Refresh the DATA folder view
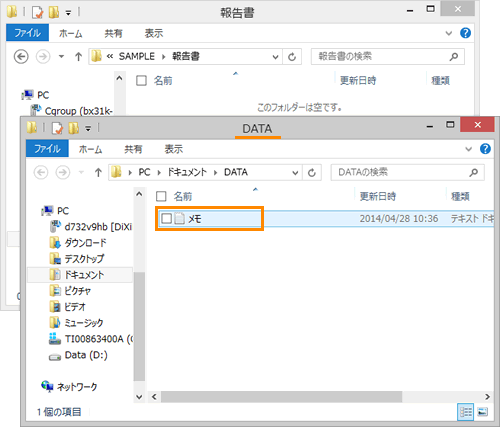This screenshot has width=500, height=427. (312, 173)
